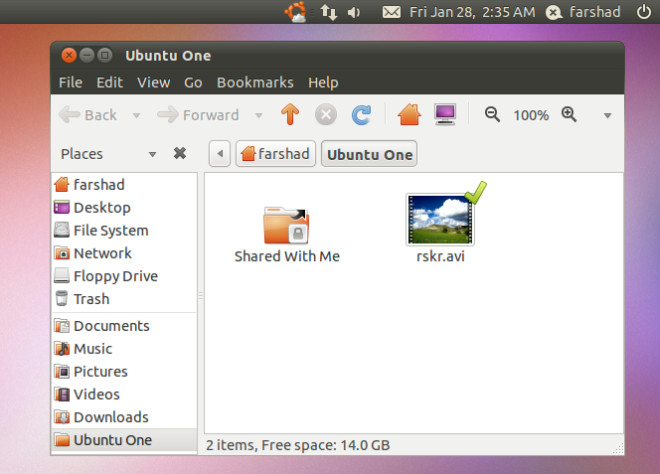Open Network in the sidebar
The width and height of the screenshot is (660, 474).
124,253
